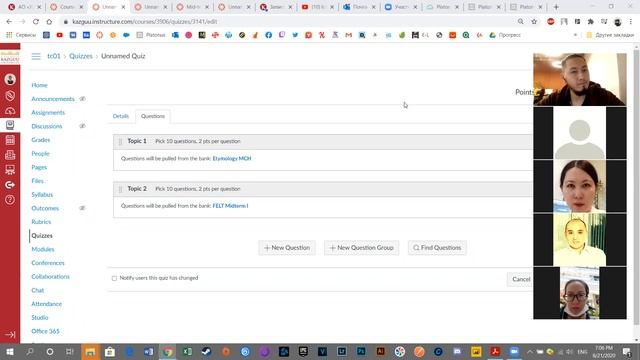Reload the page in the browser

[x=36, y=22]
